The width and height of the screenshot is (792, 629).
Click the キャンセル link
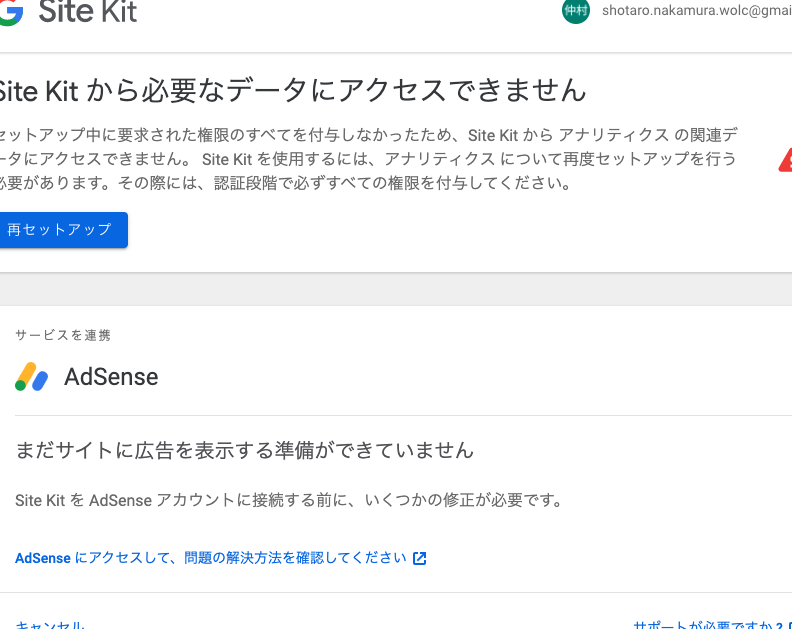pyautogui.click(x=50, y=625)
